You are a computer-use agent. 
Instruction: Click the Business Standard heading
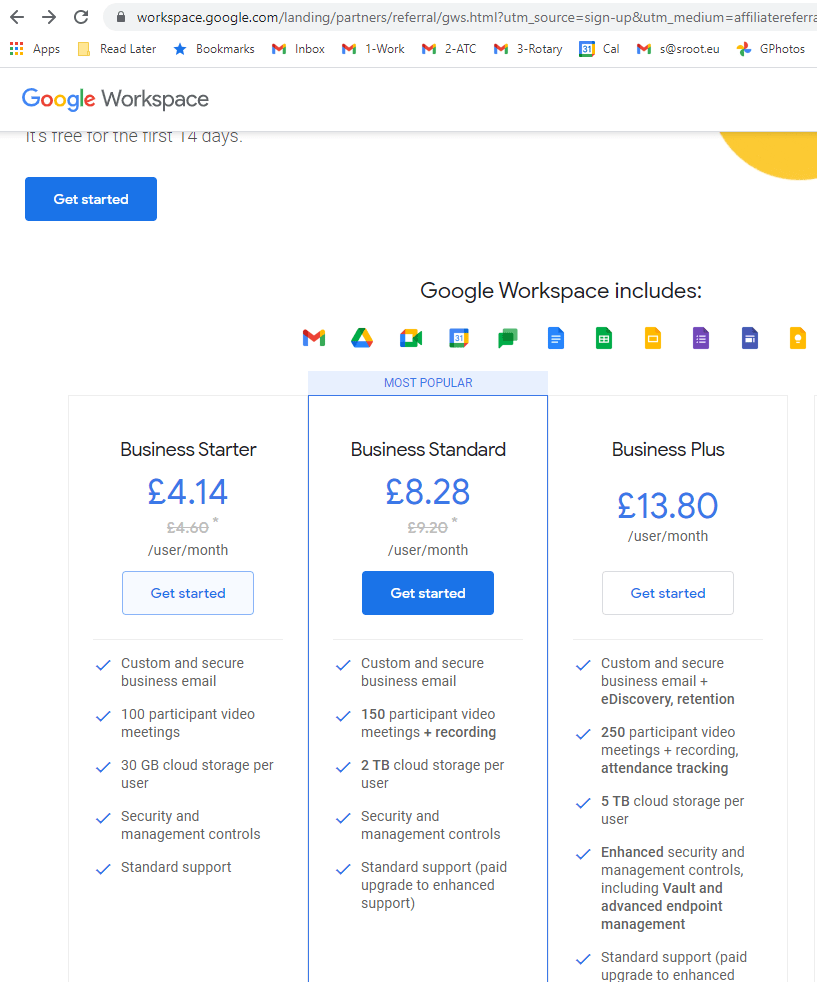[x=428, y=450]
